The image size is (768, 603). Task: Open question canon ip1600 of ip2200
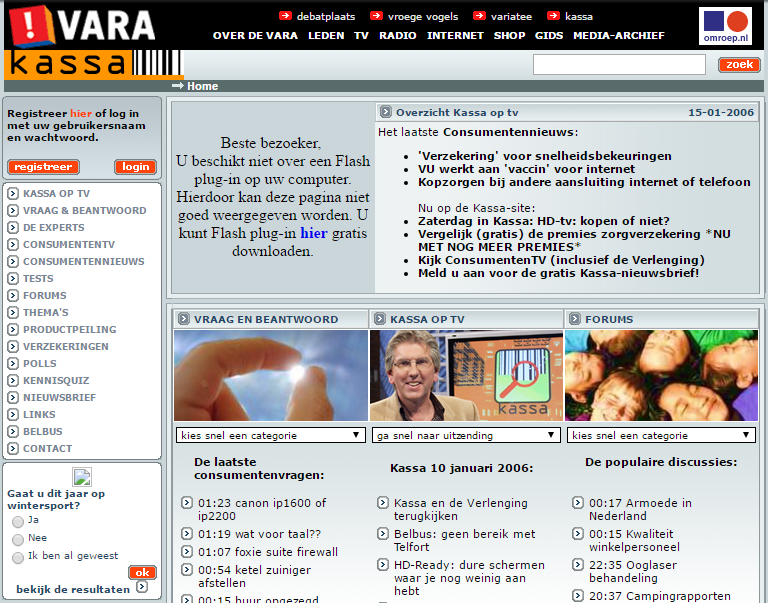(262, 509)
